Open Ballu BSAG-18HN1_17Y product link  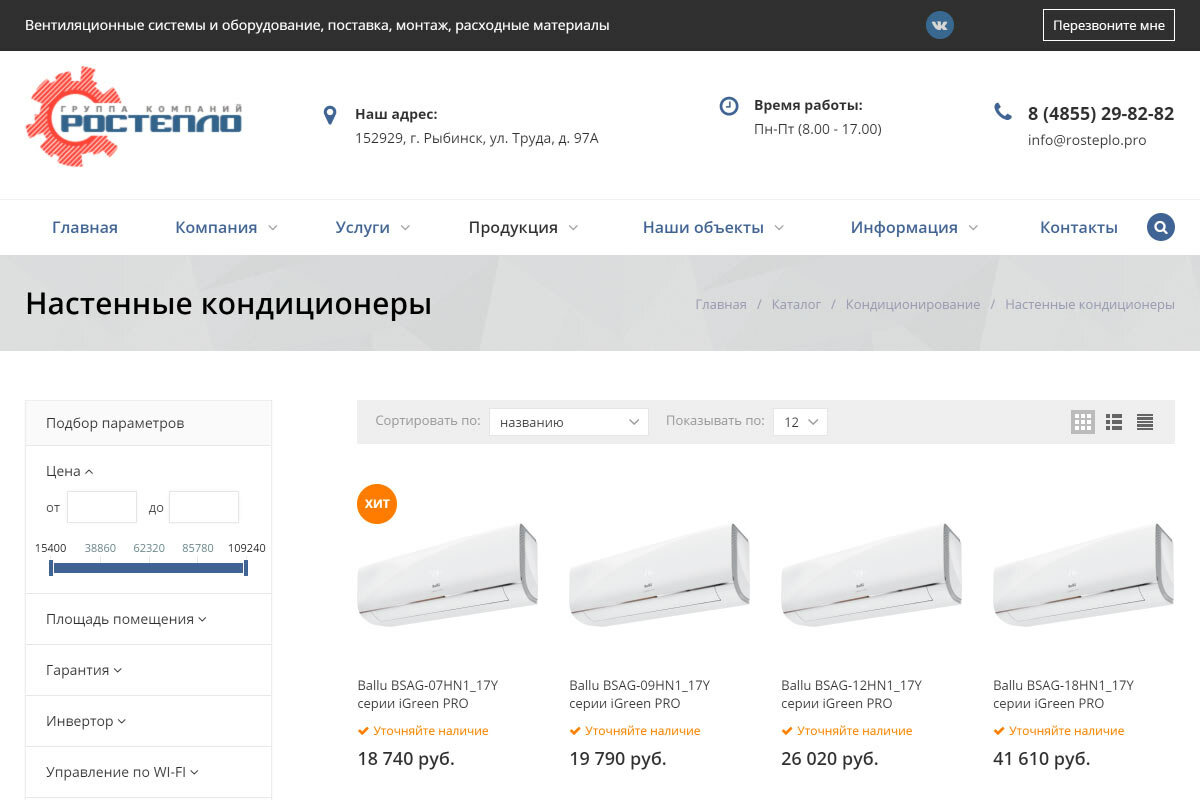point(1064,694)
